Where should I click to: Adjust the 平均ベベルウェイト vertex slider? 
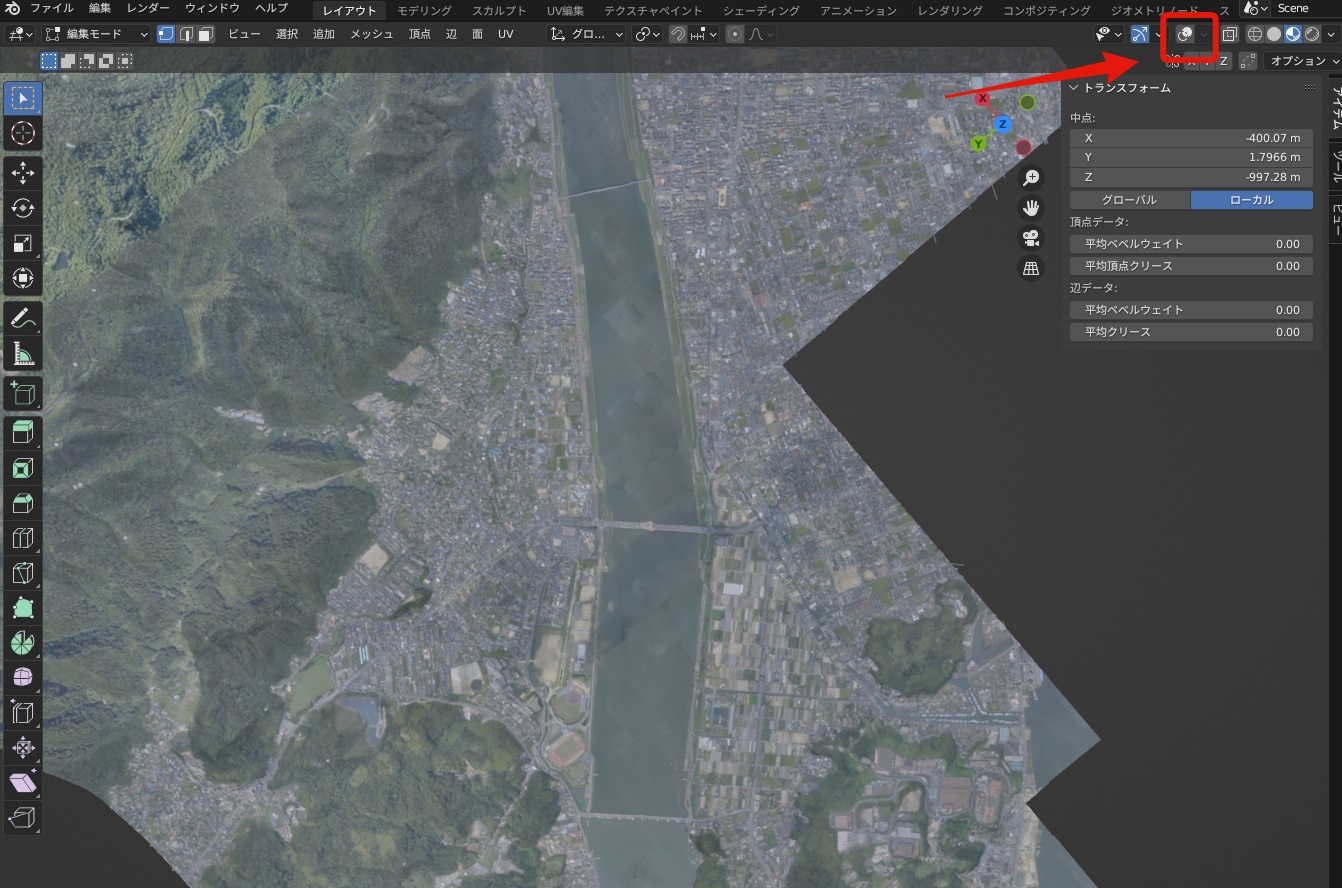1191,244
